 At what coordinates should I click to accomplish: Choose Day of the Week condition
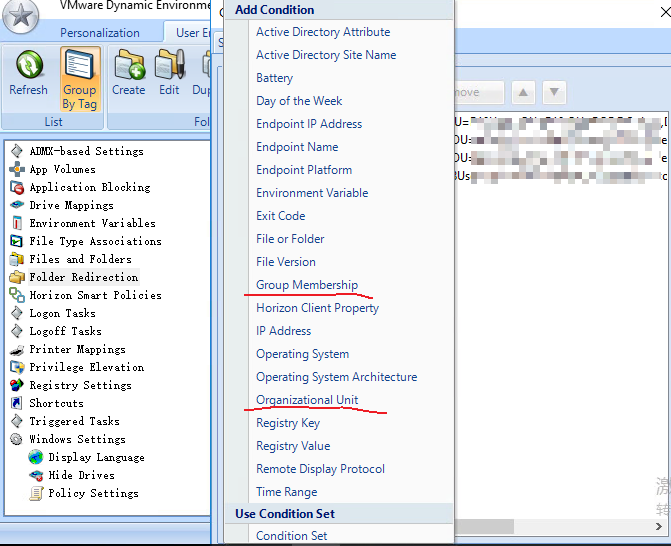299,101
